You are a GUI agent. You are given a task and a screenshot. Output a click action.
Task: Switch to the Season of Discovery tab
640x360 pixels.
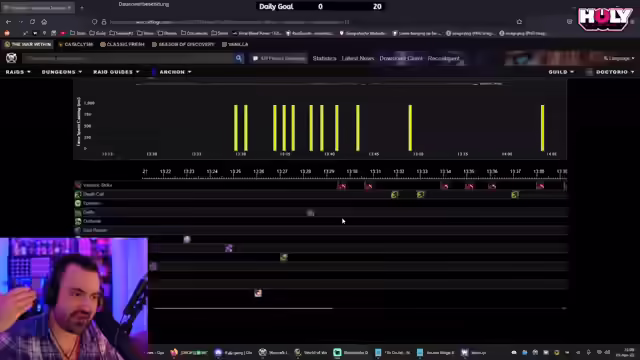tap(183, 44)
